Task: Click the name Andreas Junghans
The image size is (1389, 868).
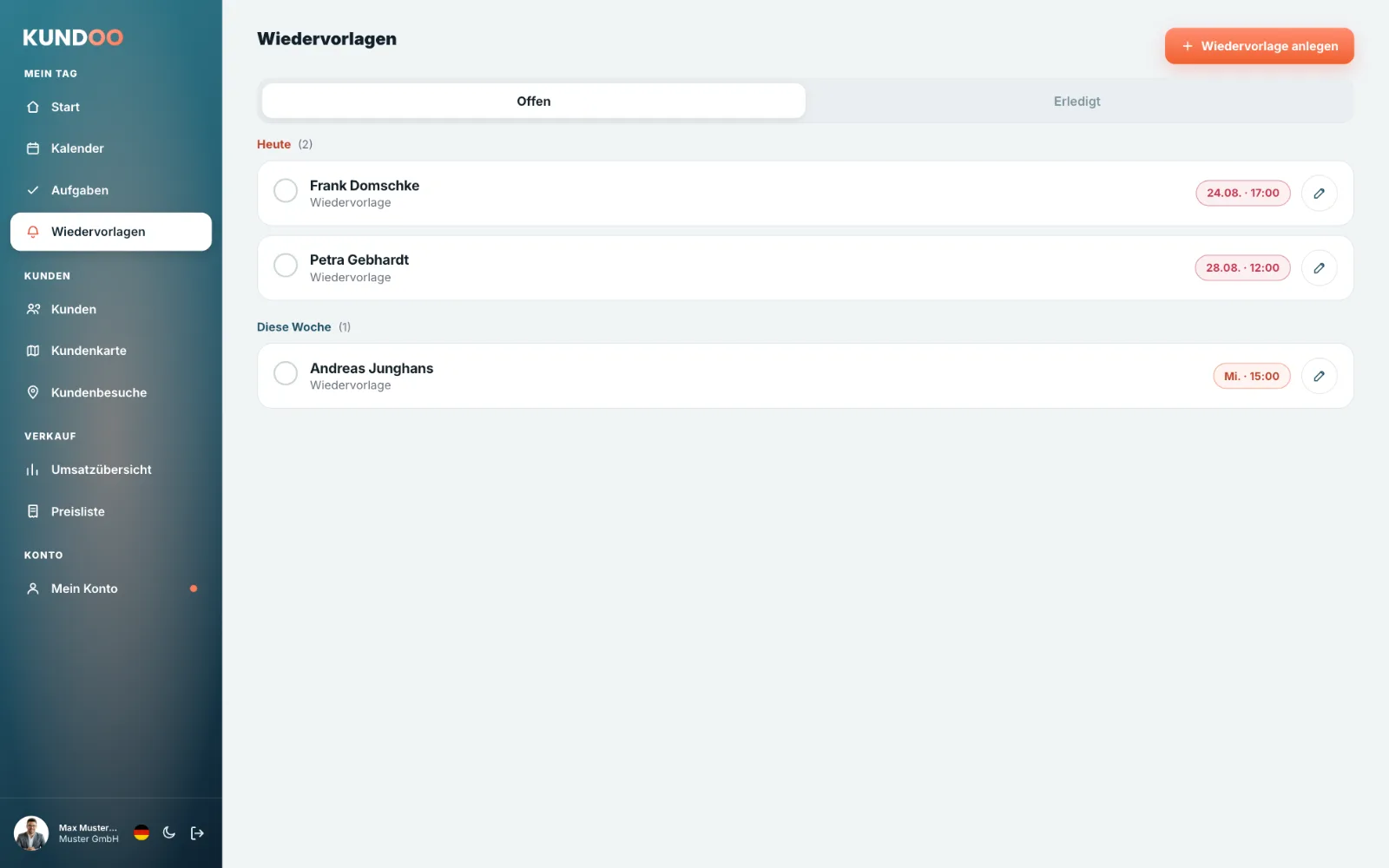Action: click(372, 368)
